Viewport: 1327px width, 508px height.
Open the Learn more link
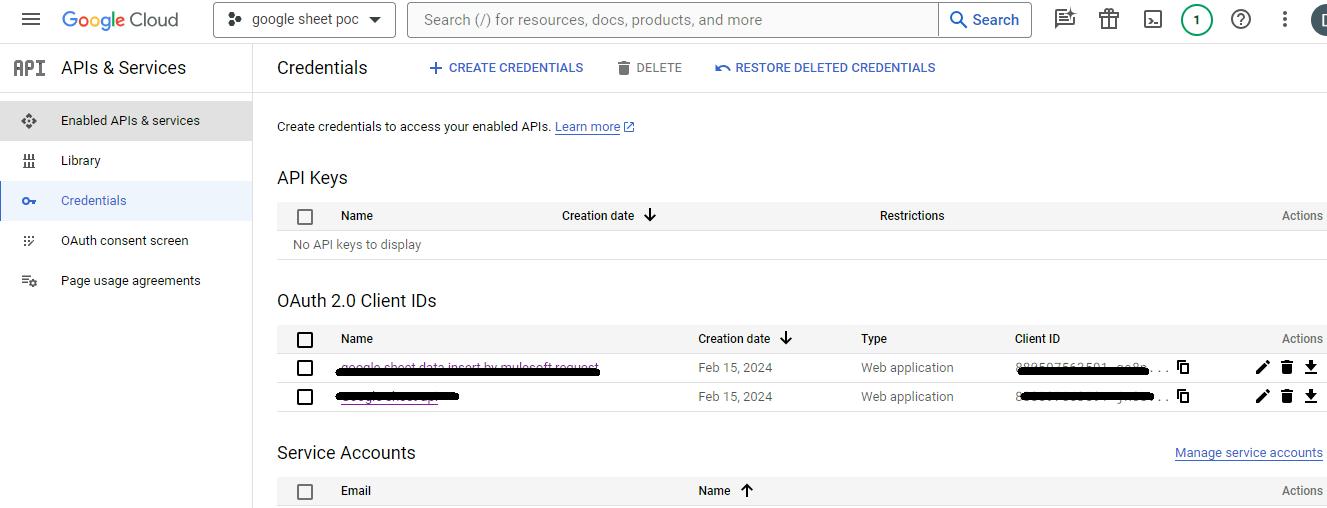click(x=595, y=127)
